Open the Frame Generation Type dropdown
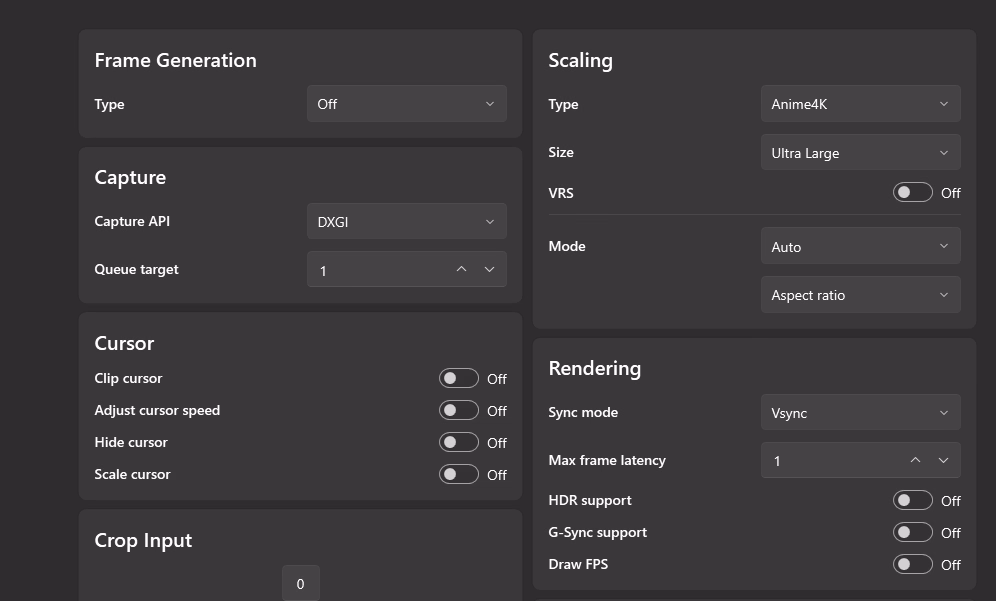 406,104
